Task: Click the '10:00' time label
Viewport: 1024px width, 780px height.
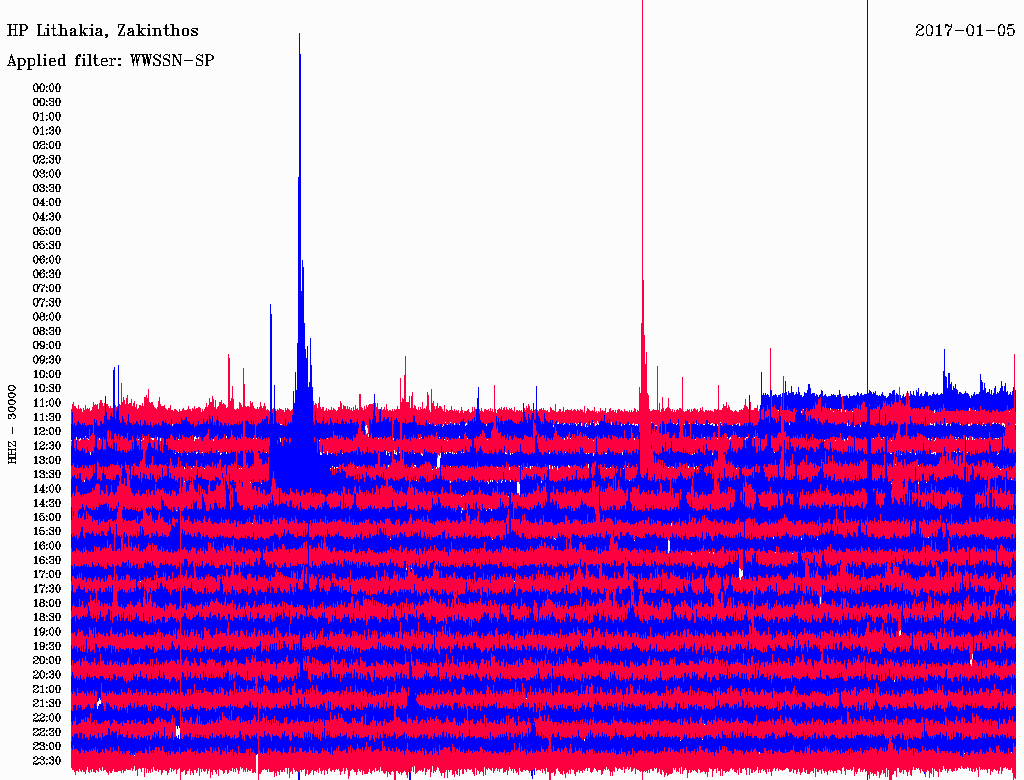Action: pyautogui.click(x=47, y=374)
